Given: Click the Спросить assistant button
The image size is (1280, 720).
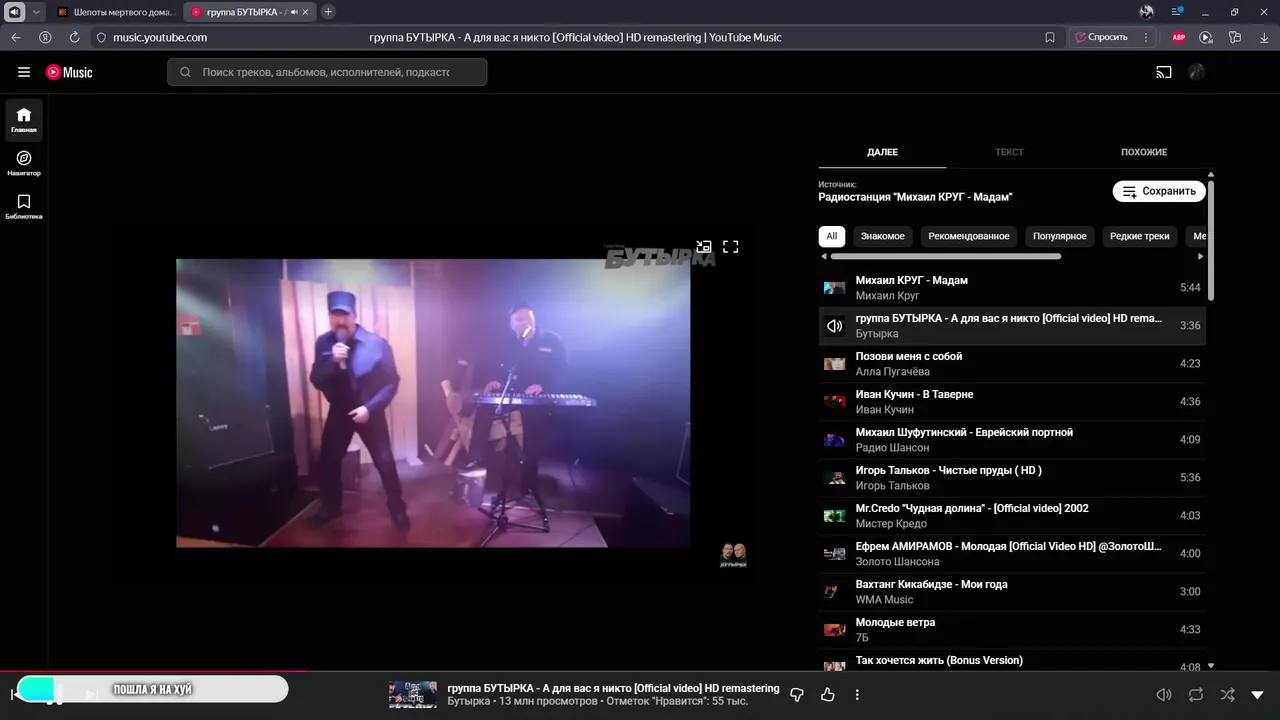Looking at the screenshot, I should click(x=1101, y=37).
